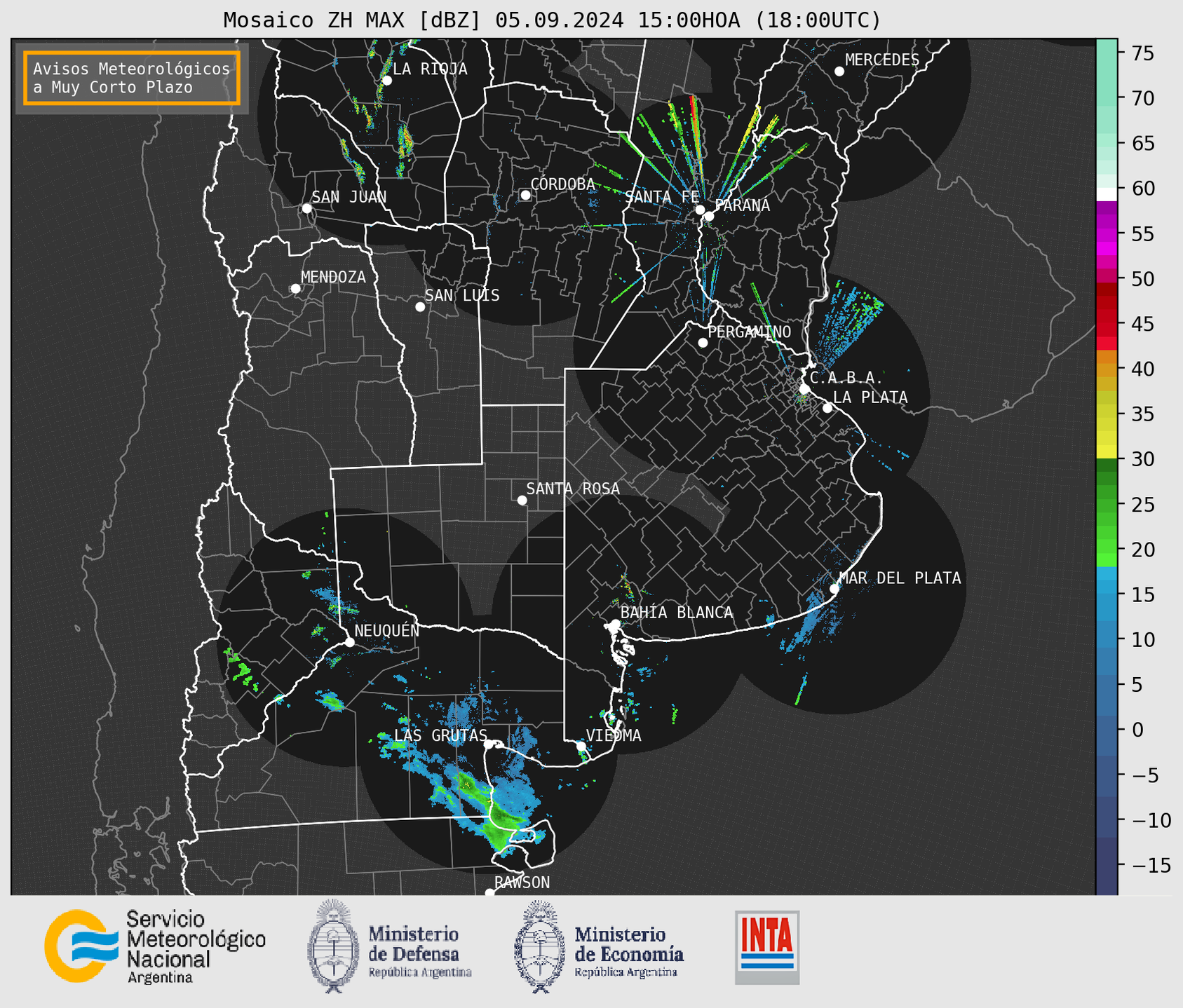Click the LA PLATA city marker dot
Screen dimensions: 1183x1008
tap(827, 408)
